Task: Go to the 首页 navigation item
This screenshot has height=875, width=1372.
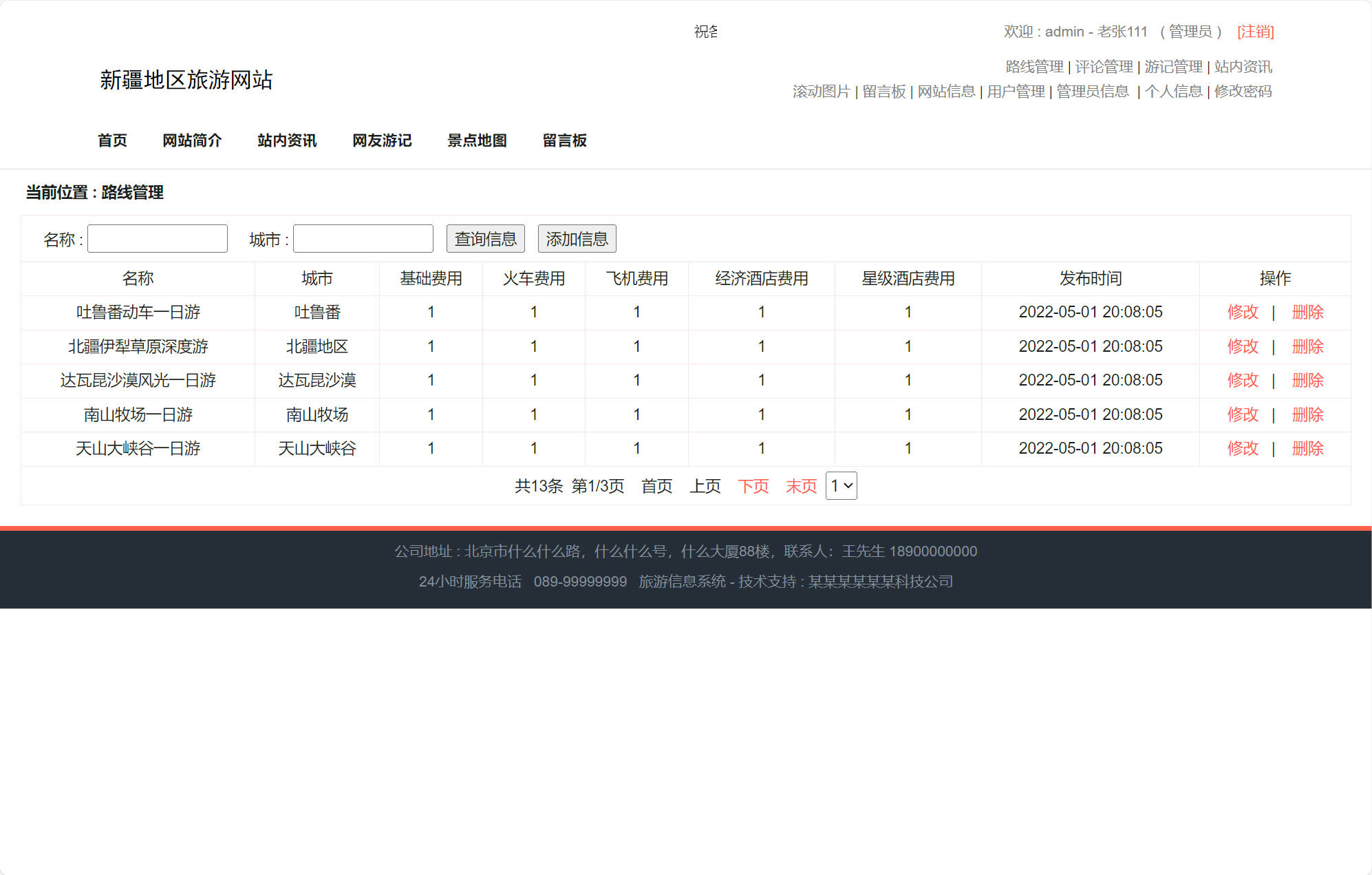Action: coord(112,140)
